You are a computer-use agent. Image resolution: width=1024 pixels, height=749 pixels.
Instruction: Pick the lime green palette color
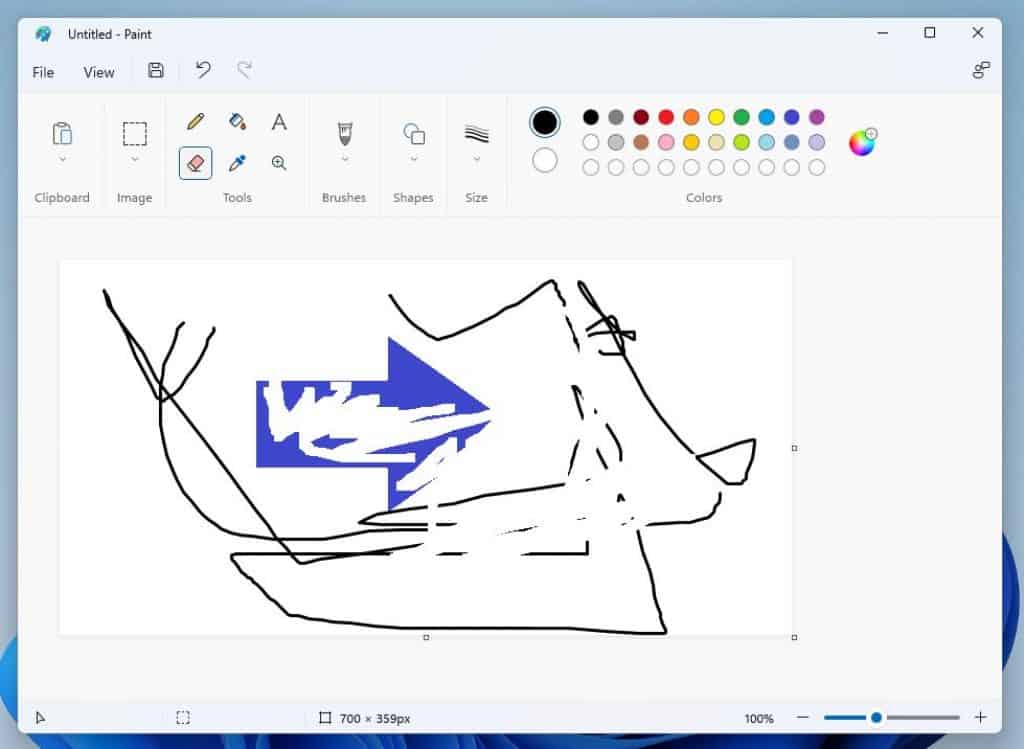click(741, 142)
